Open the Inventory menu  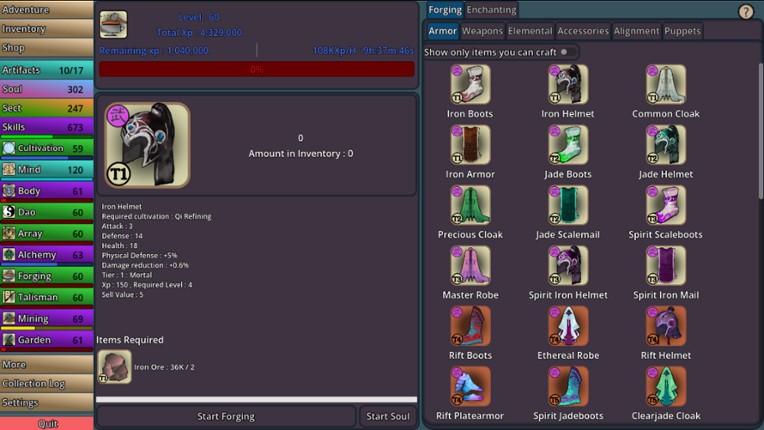click(47, 29)
